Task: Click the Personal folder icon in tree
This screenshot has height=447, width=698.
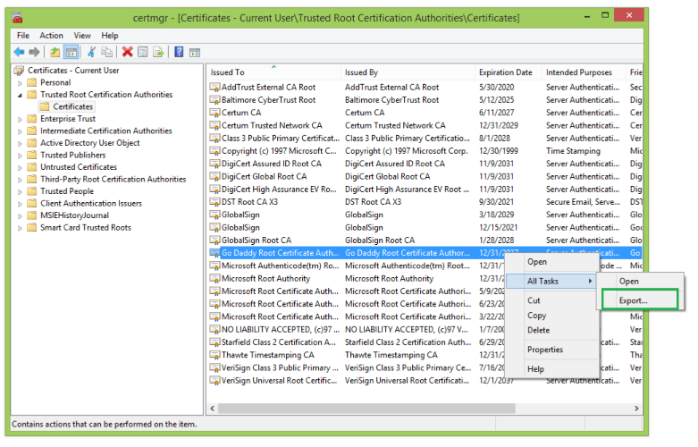Action: 32,82
